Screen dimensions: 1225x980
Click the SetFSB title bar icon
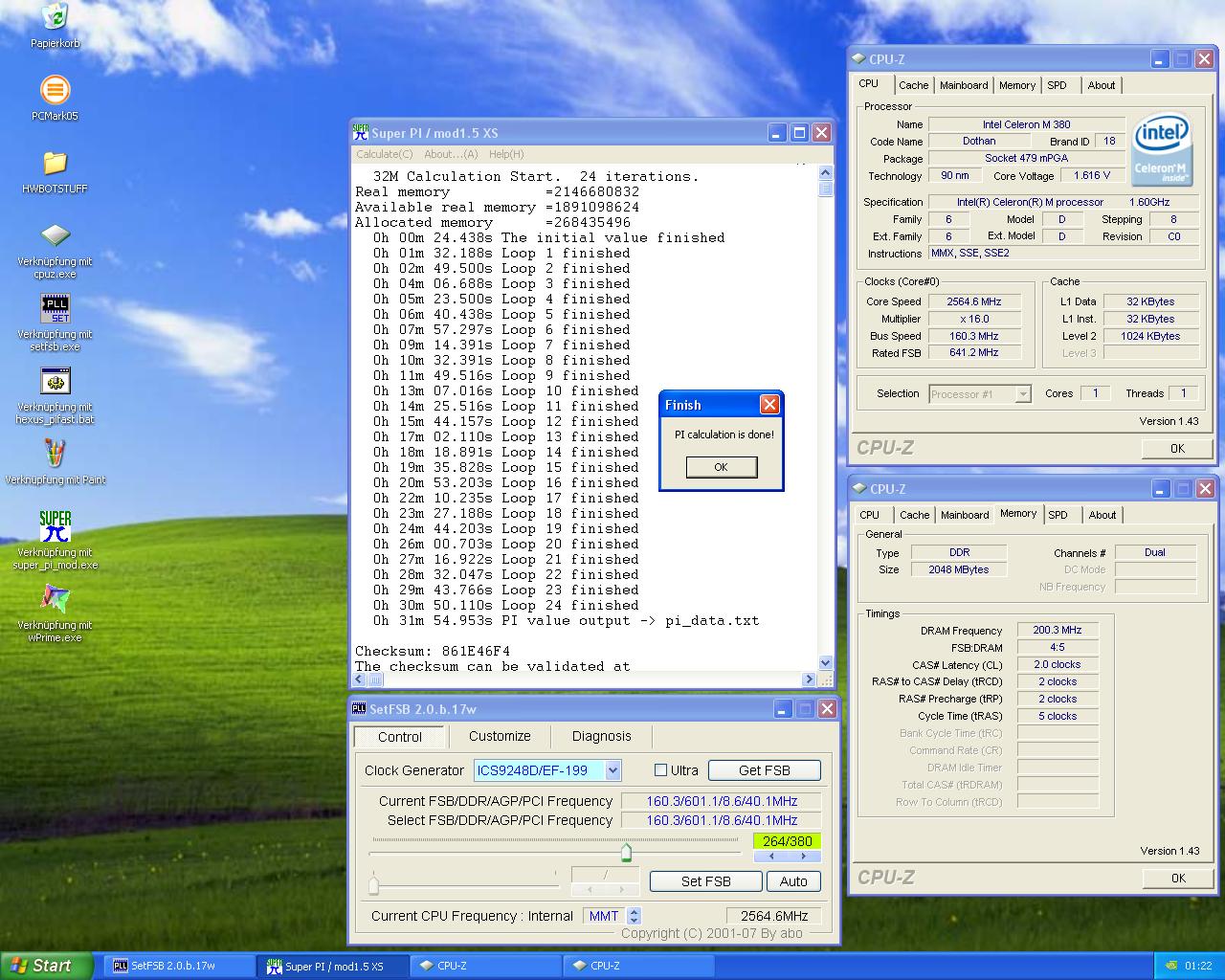pos(359,708)
